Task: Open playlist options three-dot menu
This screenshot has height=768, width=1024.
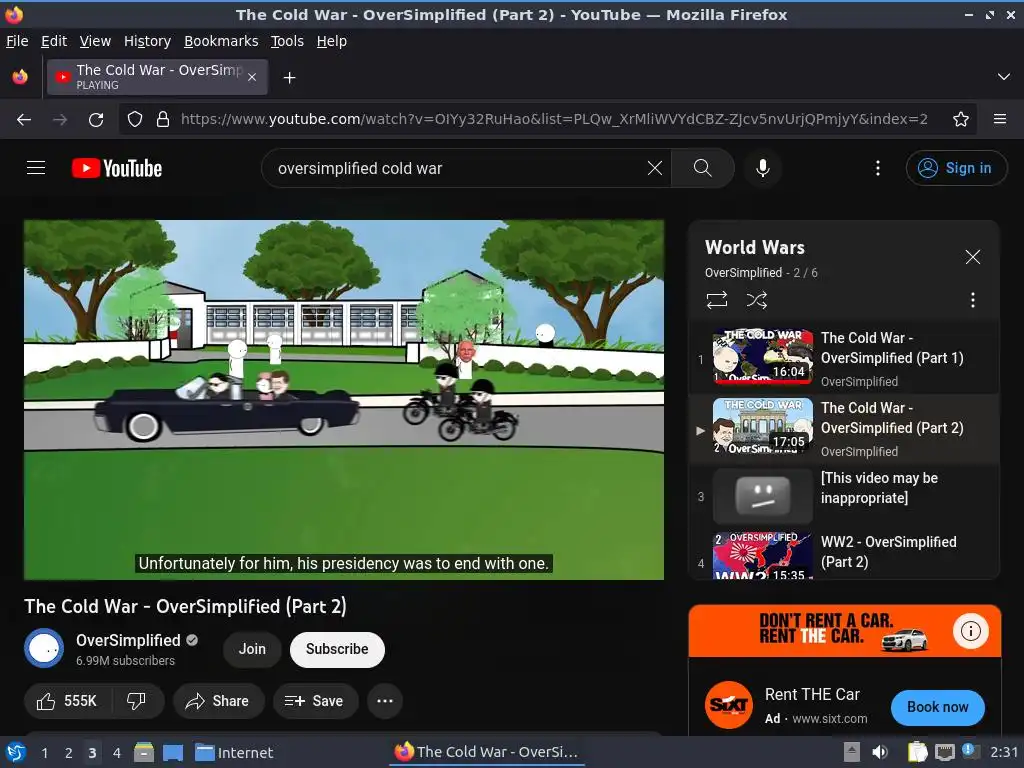Action: (972, 300)
